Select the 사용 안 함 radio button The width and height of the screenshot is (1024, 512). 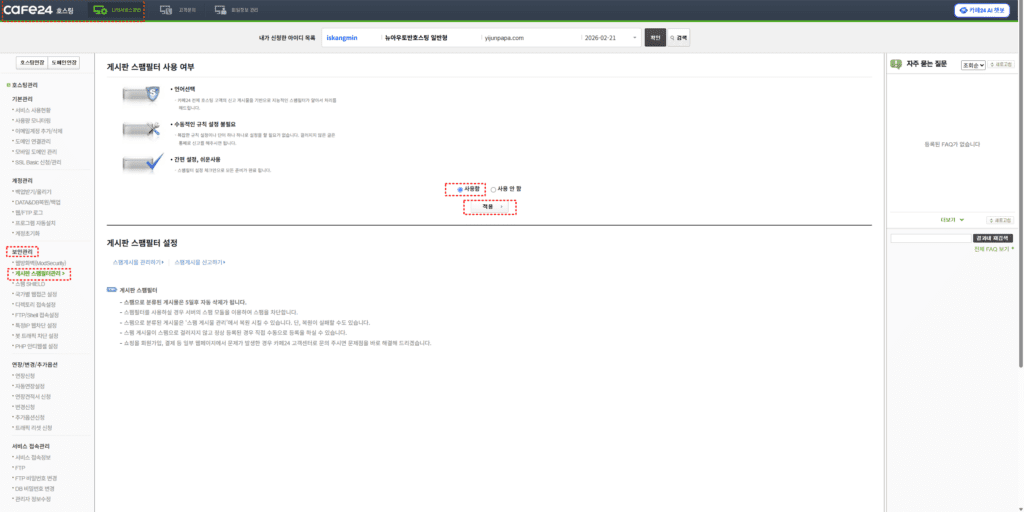[x=493, y=188]
